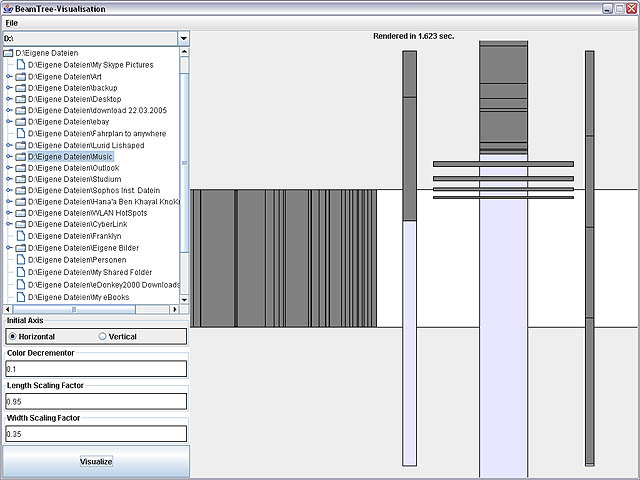640x480 pixels.
Task: Click the Outlook folder icon
Action: point(20,168)
